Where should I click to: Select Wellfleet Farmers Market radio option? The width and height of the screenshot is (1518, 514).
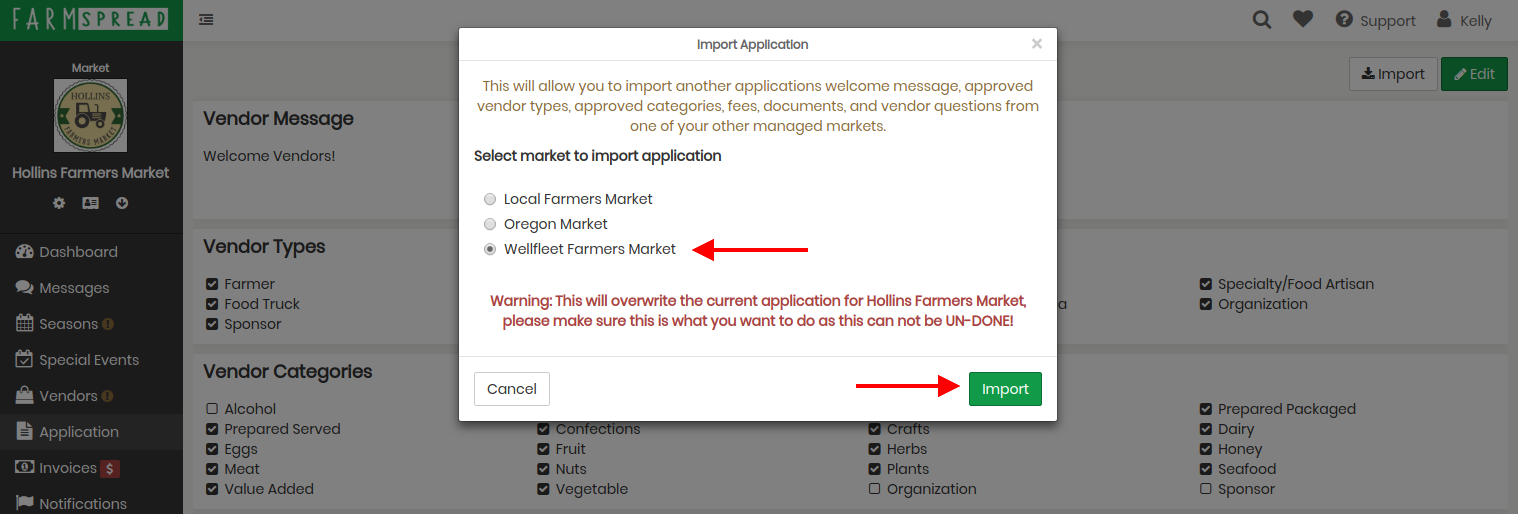[x=490, y=249]
